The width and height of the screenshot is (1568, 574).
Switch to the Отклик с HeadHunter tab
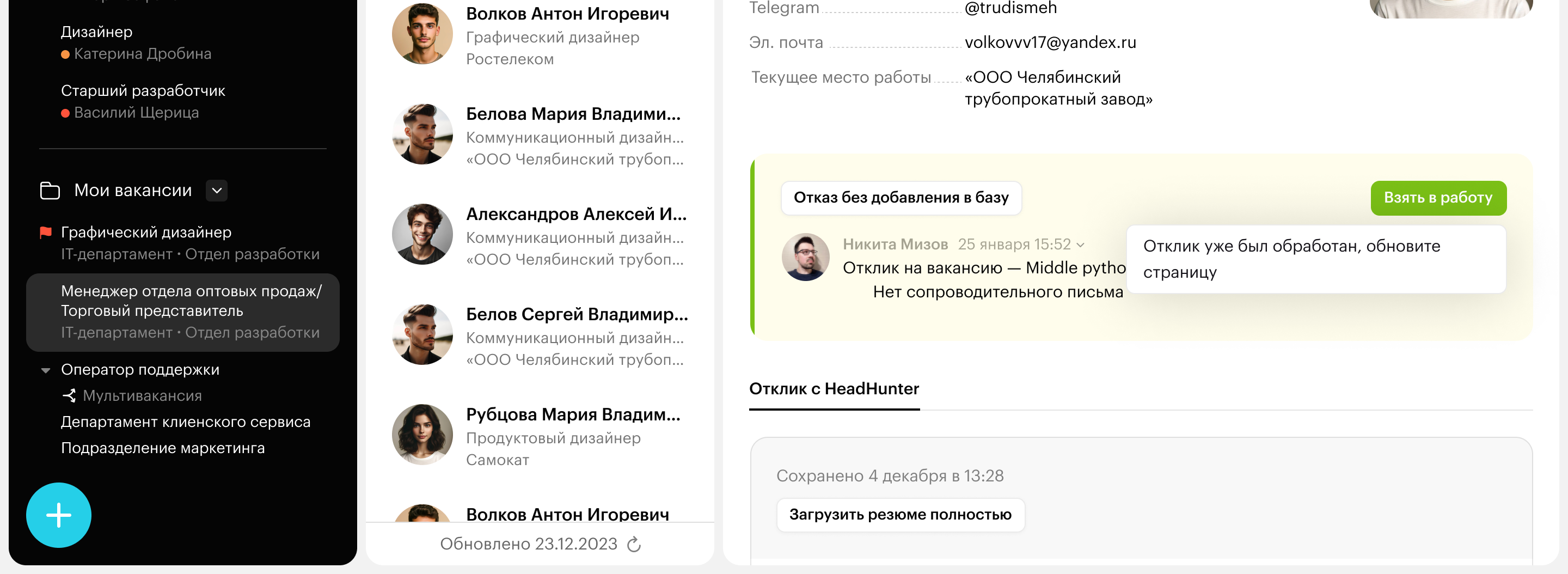[834, 389]
